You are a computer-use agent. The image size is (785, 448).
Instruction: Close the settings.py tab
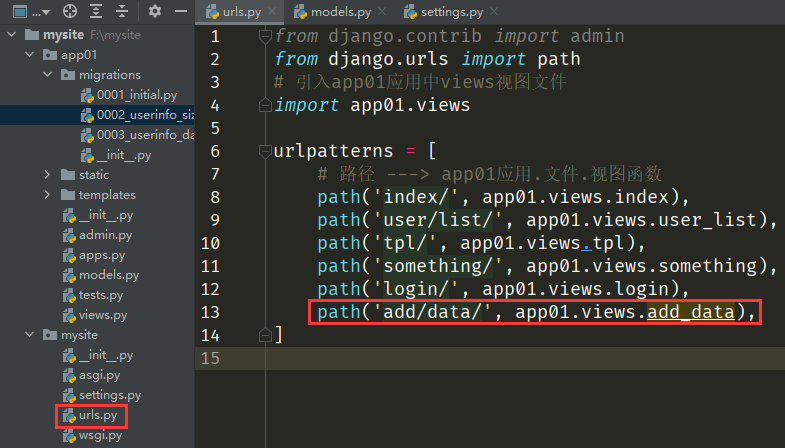coord(494,12)
